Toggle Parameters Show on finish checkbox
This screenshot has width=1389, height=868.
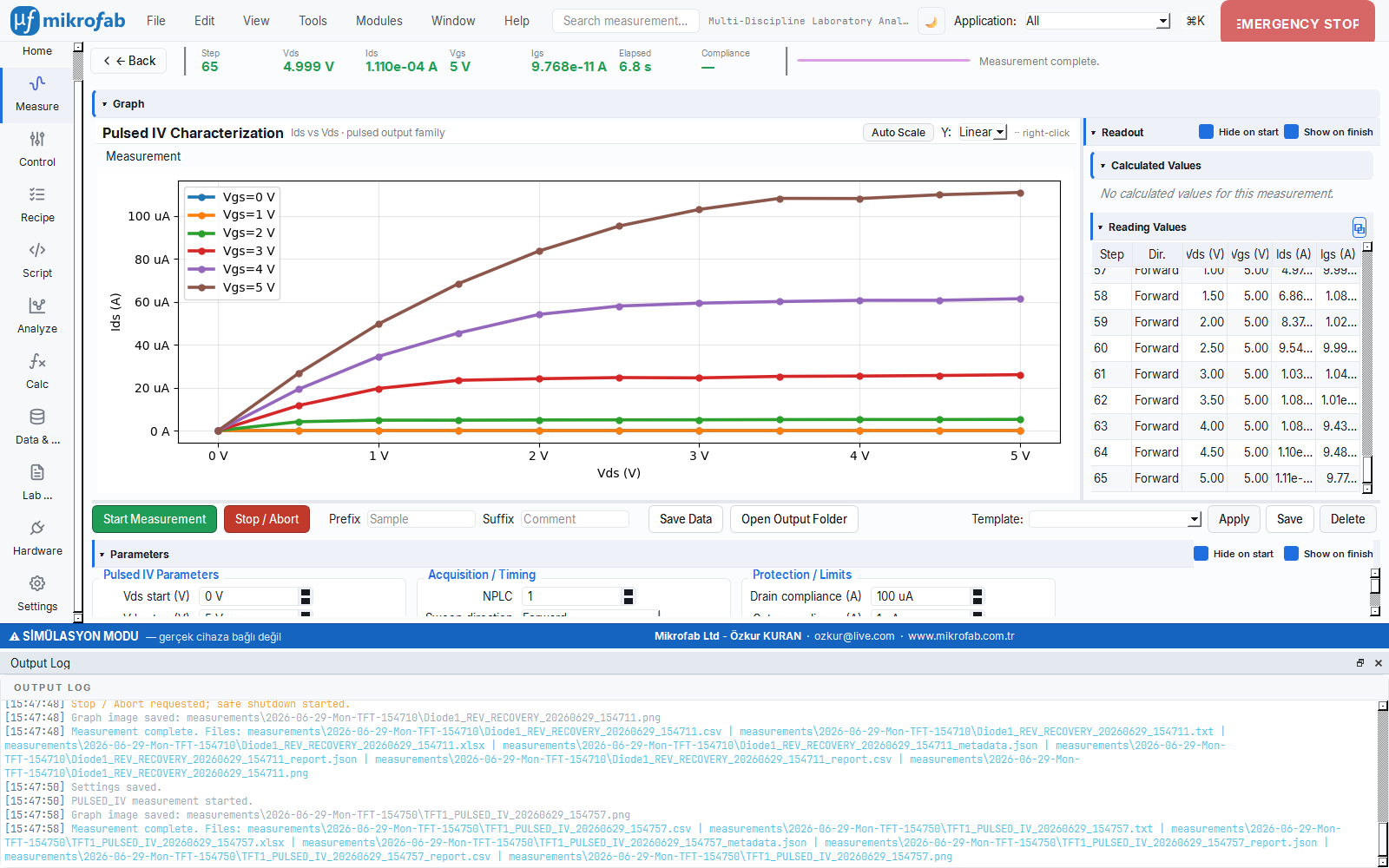[x=1291, y=554]
